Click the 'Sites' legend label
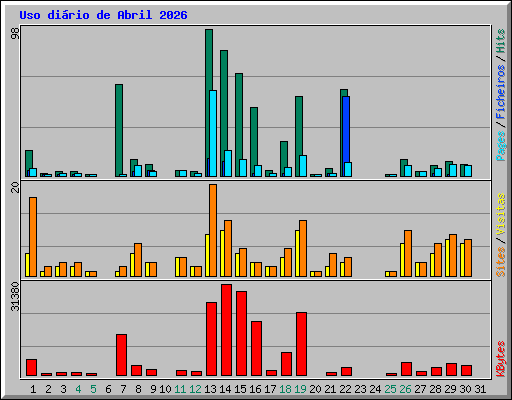The height and width of the screenshot is (400, 512). 501,262
